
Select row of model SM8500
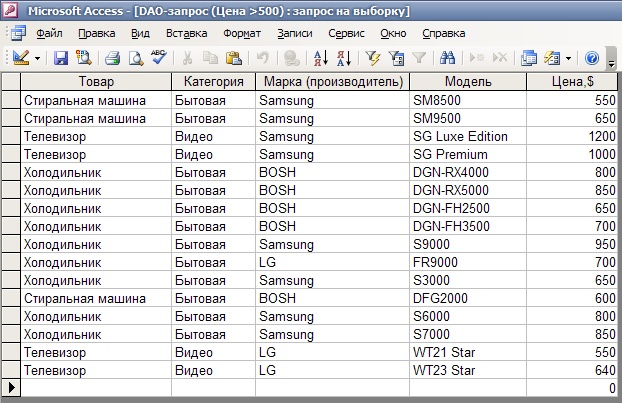[11, 100]
